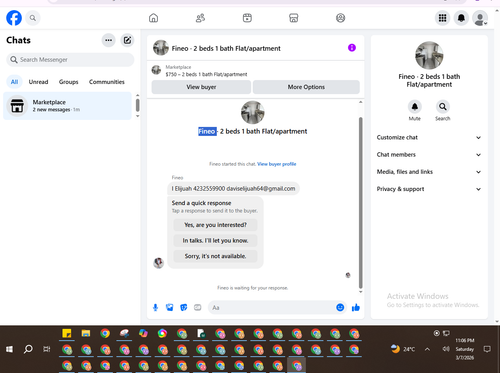The width and height of the screenshot is (500, 373).
Task: Open Windows taskbar search
Action: (28, 349)
